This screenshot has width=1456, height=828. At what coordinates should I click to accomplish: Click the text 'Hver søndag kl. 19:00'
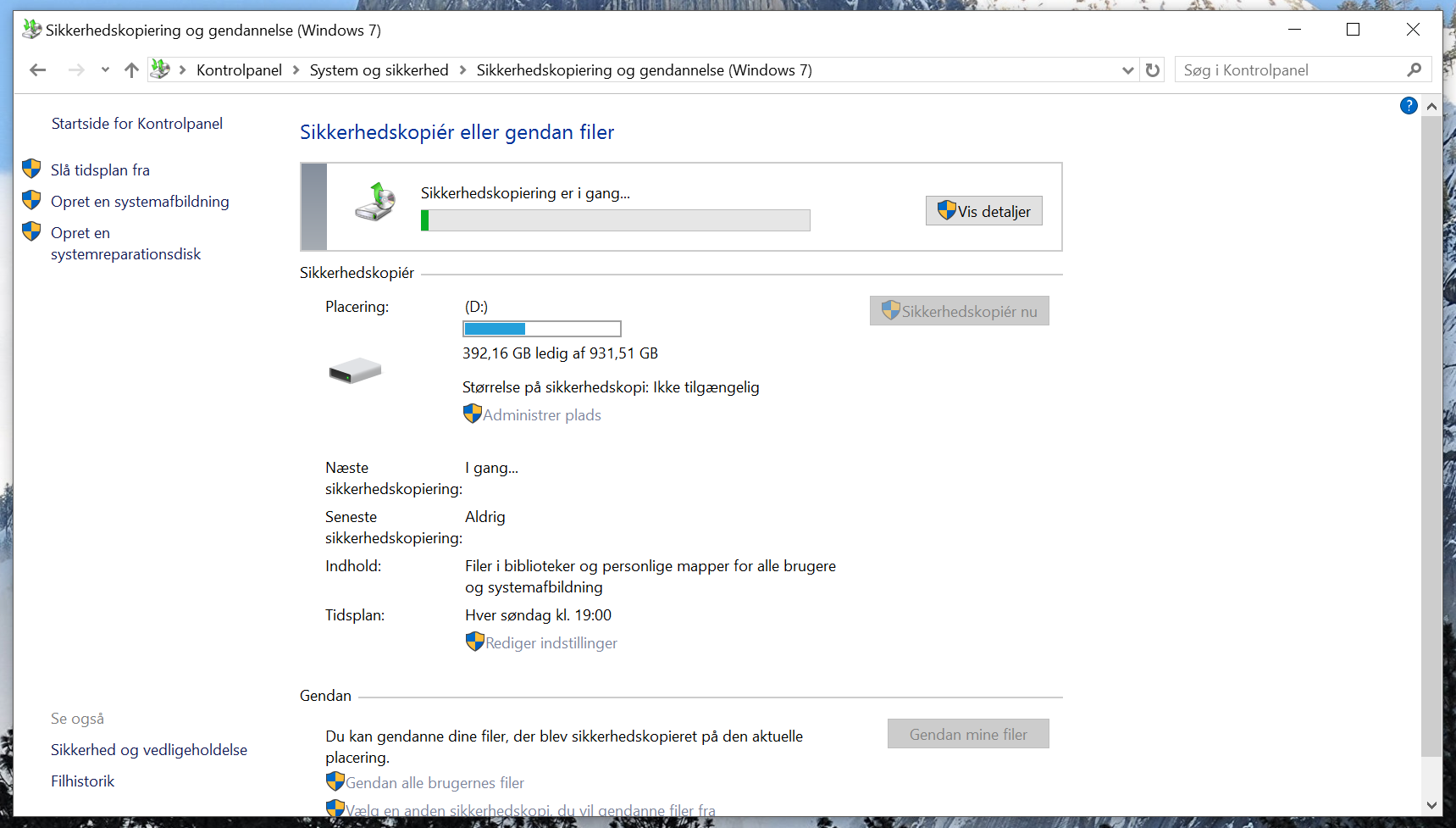[x=538, y=615]
